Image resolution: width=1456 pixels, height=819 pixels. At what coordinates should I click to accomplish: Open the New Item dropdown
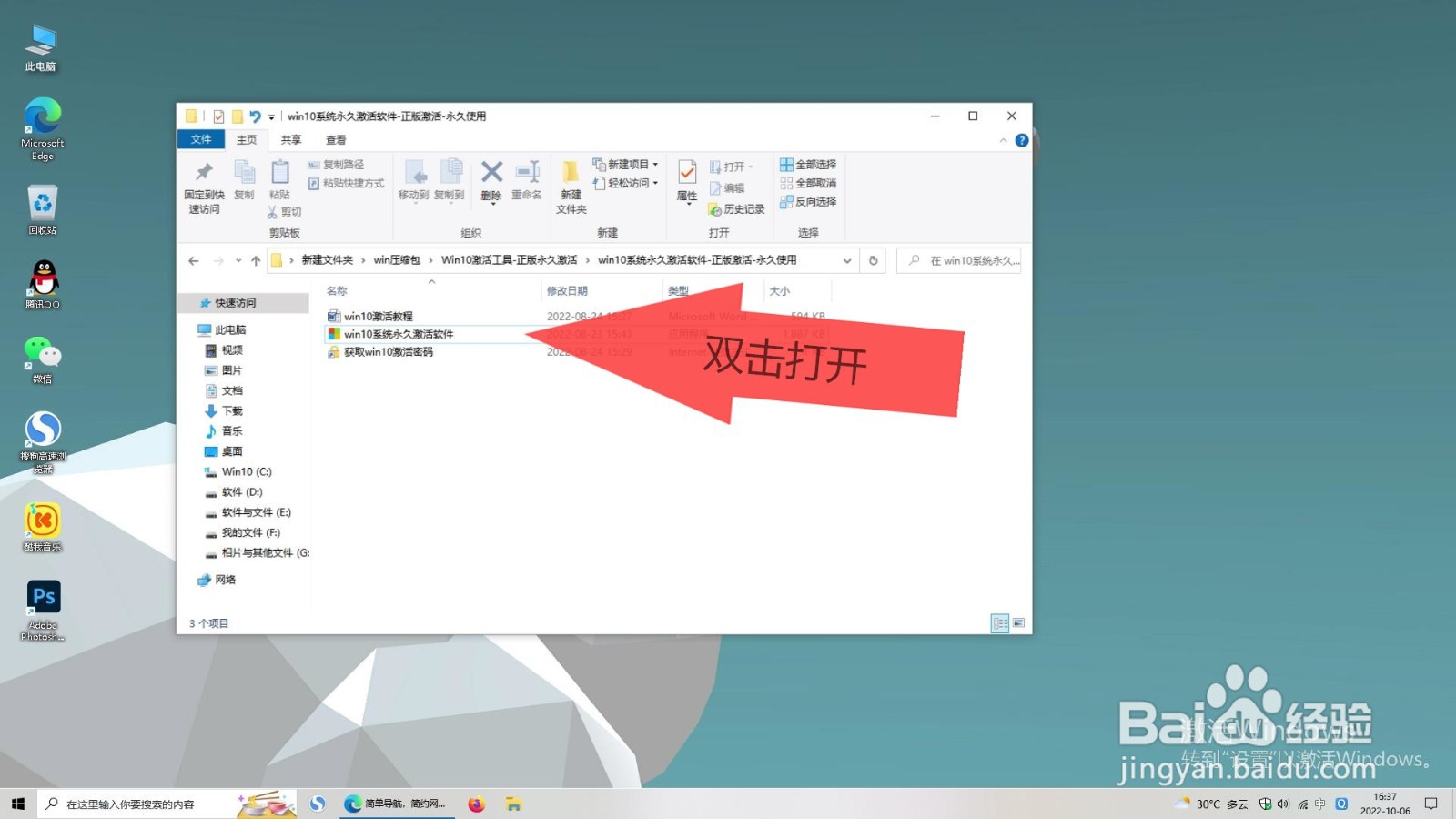[625, 165]
